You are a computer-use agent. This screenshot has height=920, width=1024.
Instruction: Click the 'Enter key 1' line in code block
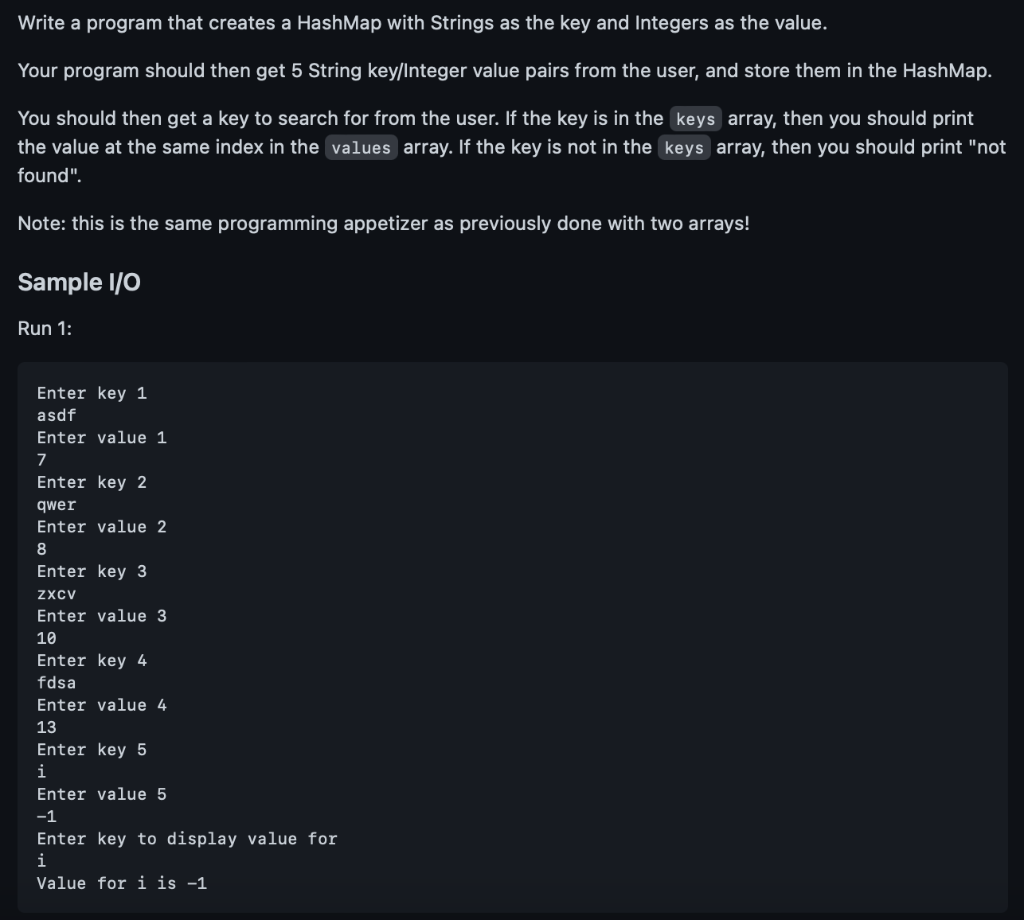91,393
